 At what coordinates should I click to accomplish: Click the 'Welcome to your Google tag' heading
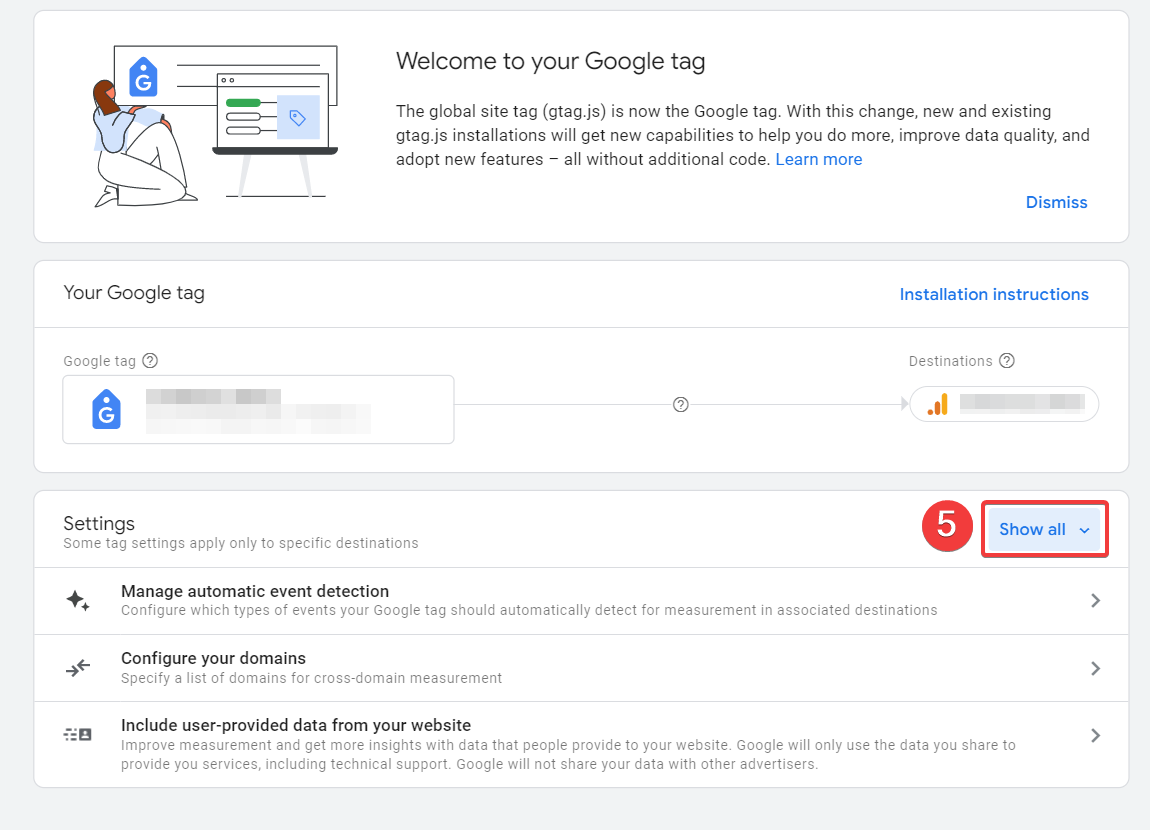(551, 61)
